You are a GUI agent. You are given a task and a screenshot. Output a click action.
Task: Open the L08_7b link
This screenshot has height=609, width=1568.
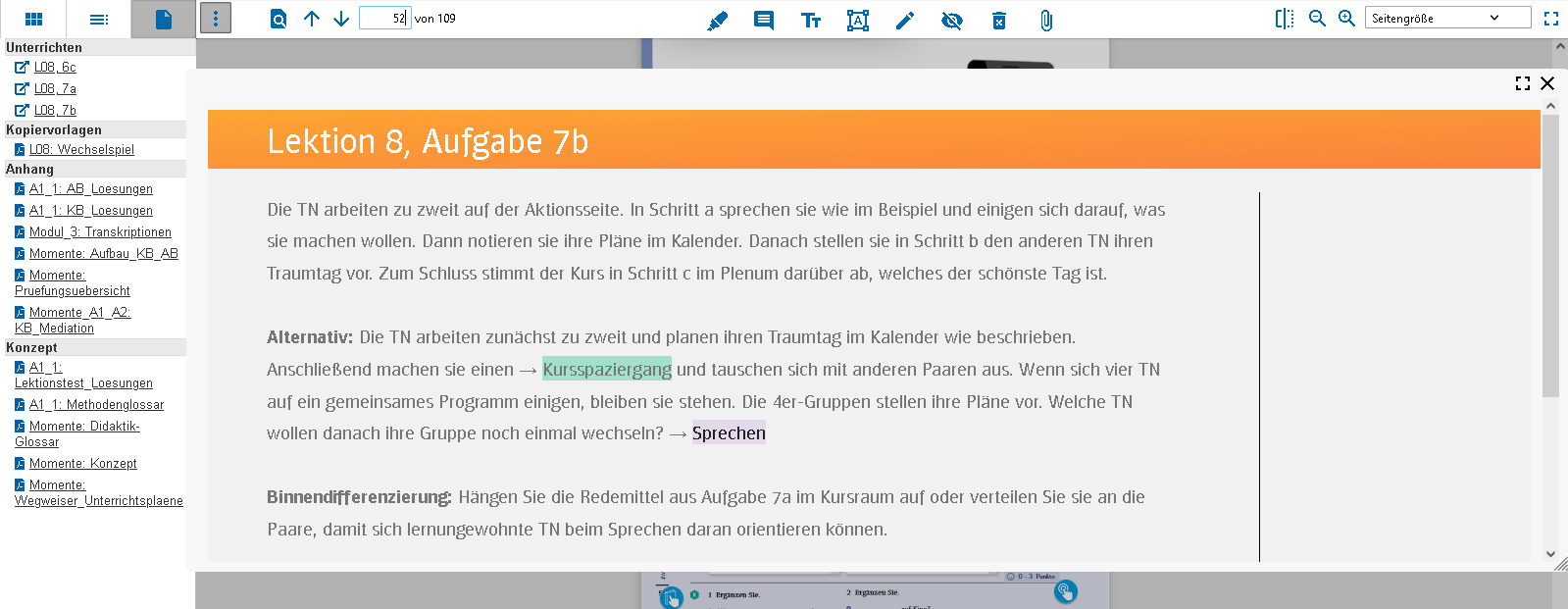point(55,110)
